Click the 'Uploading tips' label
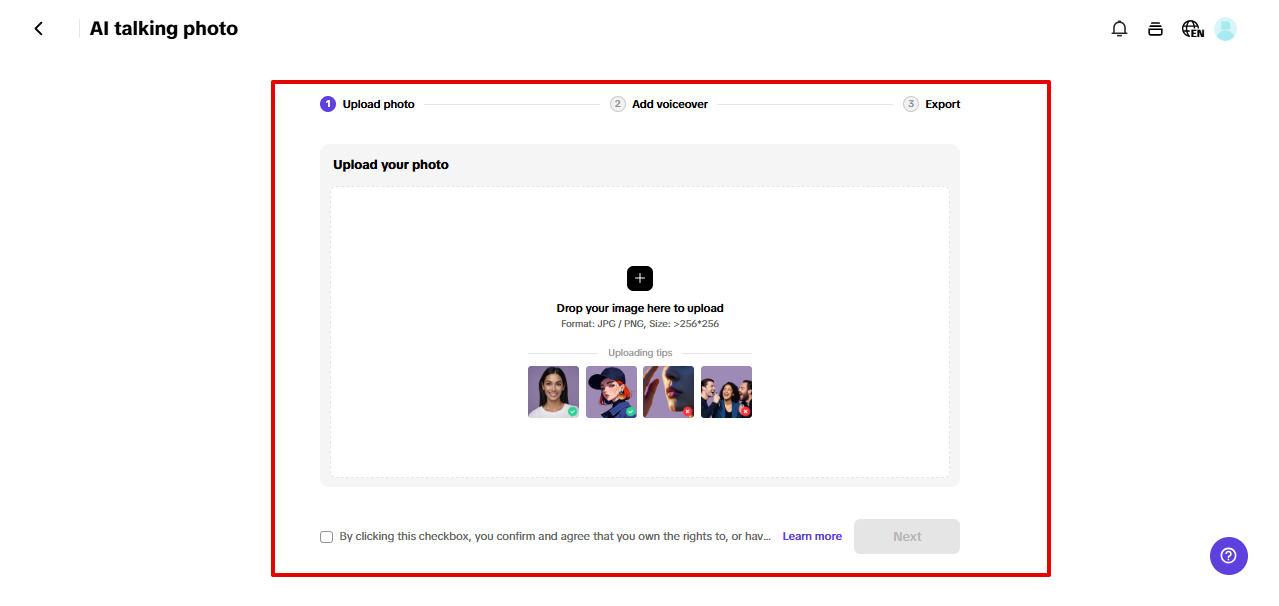Viewport: 1279px width, 606px height. (640, 353)
